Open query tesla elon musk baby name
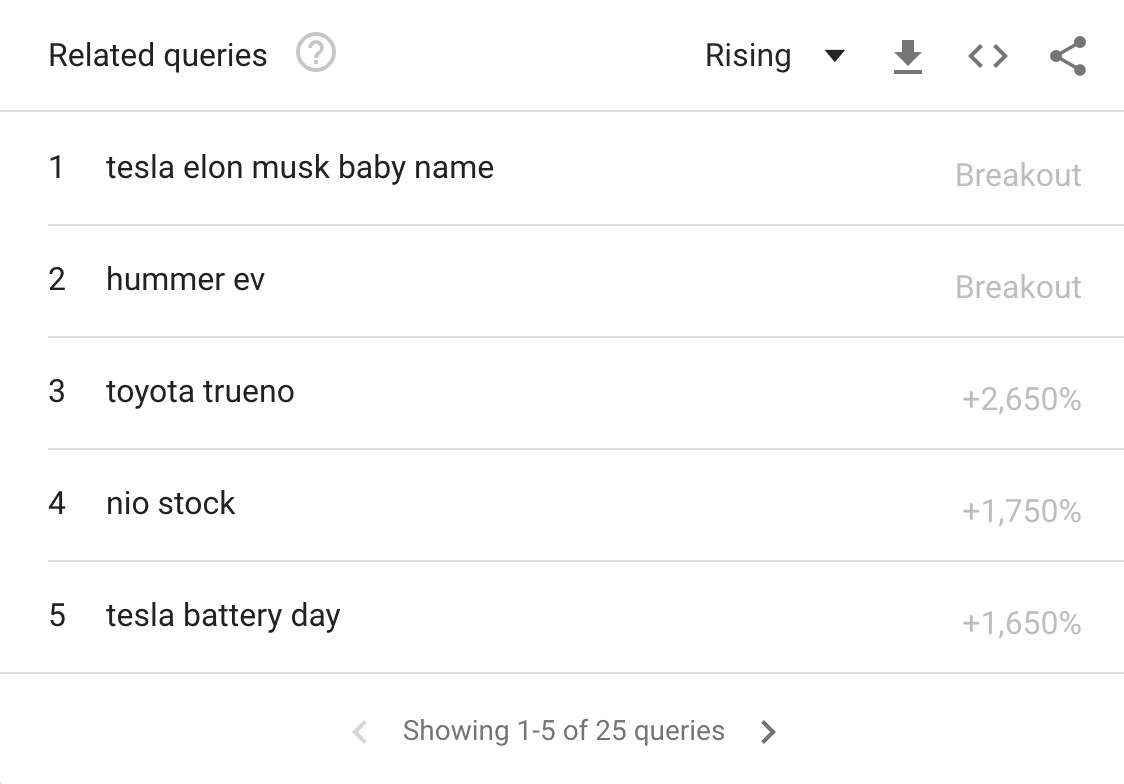This screenshot has height=784, width=1124. tap(300, 168)
